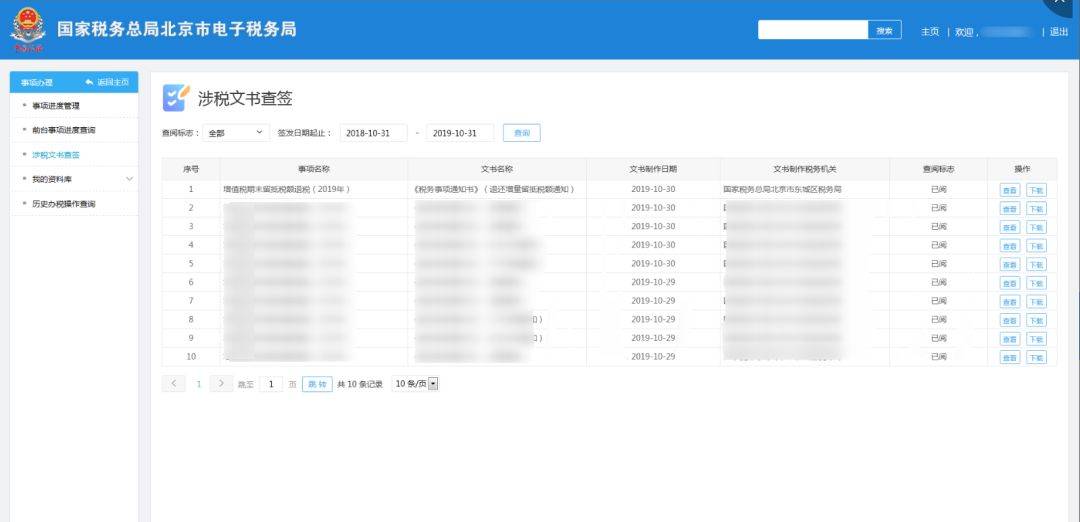The height and width of the screenshot is (522, 1080).
Task: Click the 退出 link in the header
Action: coord(1059,32)
